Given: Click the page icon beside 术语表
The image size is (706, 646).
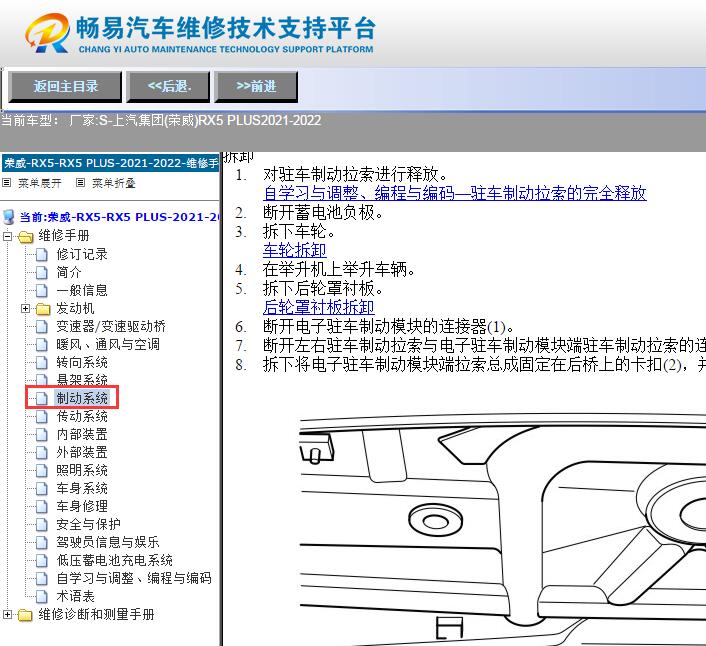Looking at the screenshot, I should tap(42, 597).
